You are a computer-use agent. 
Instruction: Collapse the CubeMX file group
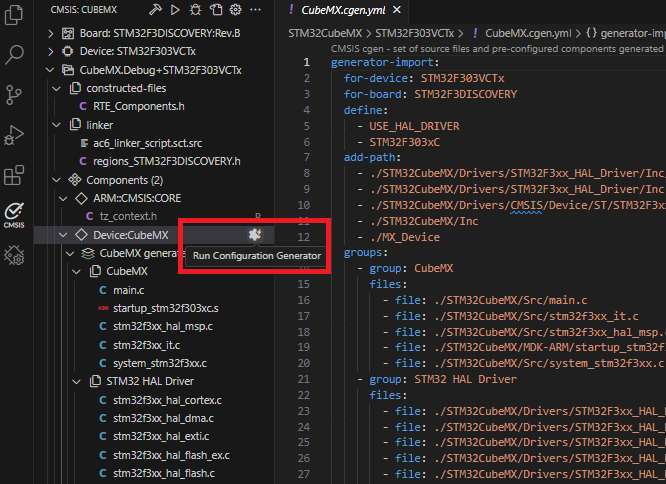coord(76,272)
